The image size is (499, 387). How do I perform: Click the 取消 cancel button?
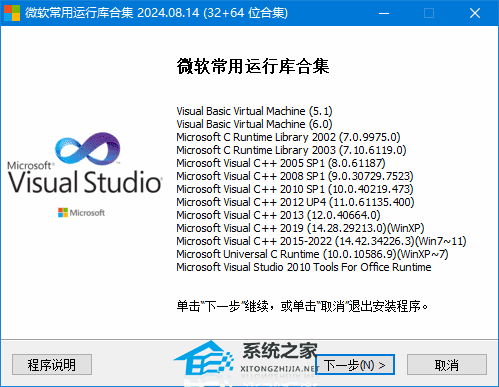click(x=447, y=365)
